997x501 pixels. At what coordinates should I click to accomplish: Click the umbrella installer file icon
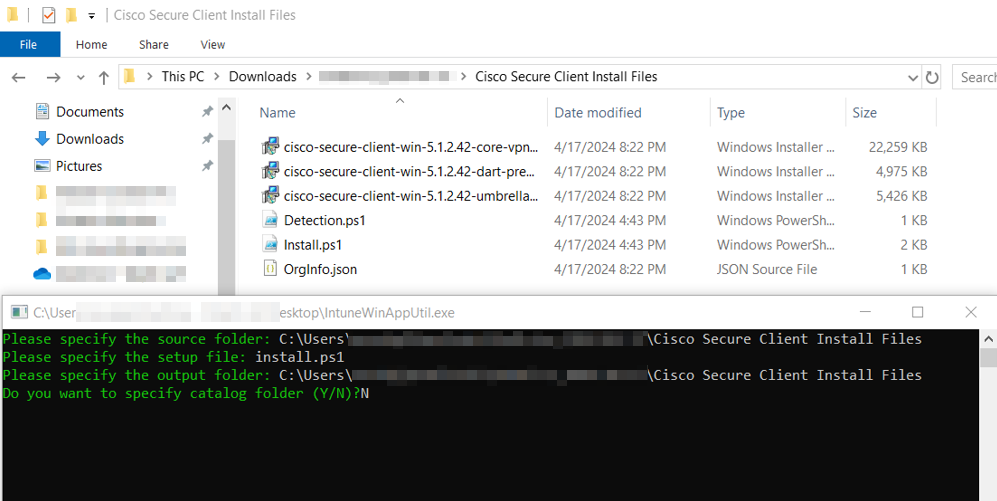[270, 196]
